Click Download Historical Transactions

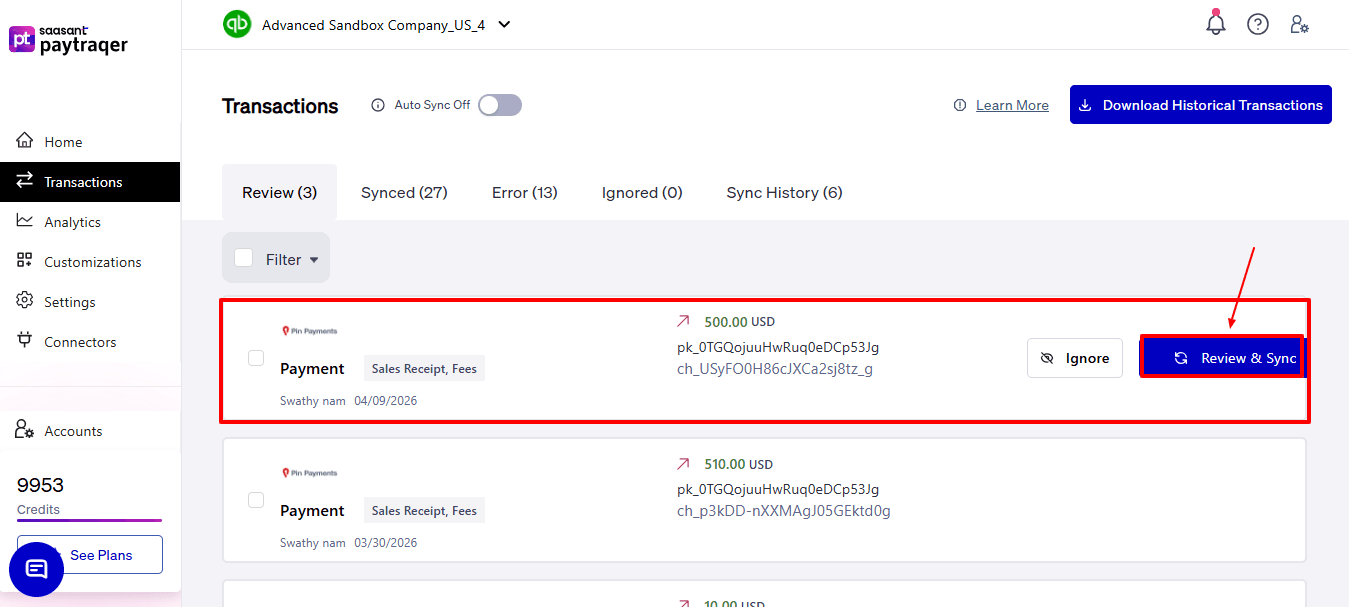[x=1200, y=104]
